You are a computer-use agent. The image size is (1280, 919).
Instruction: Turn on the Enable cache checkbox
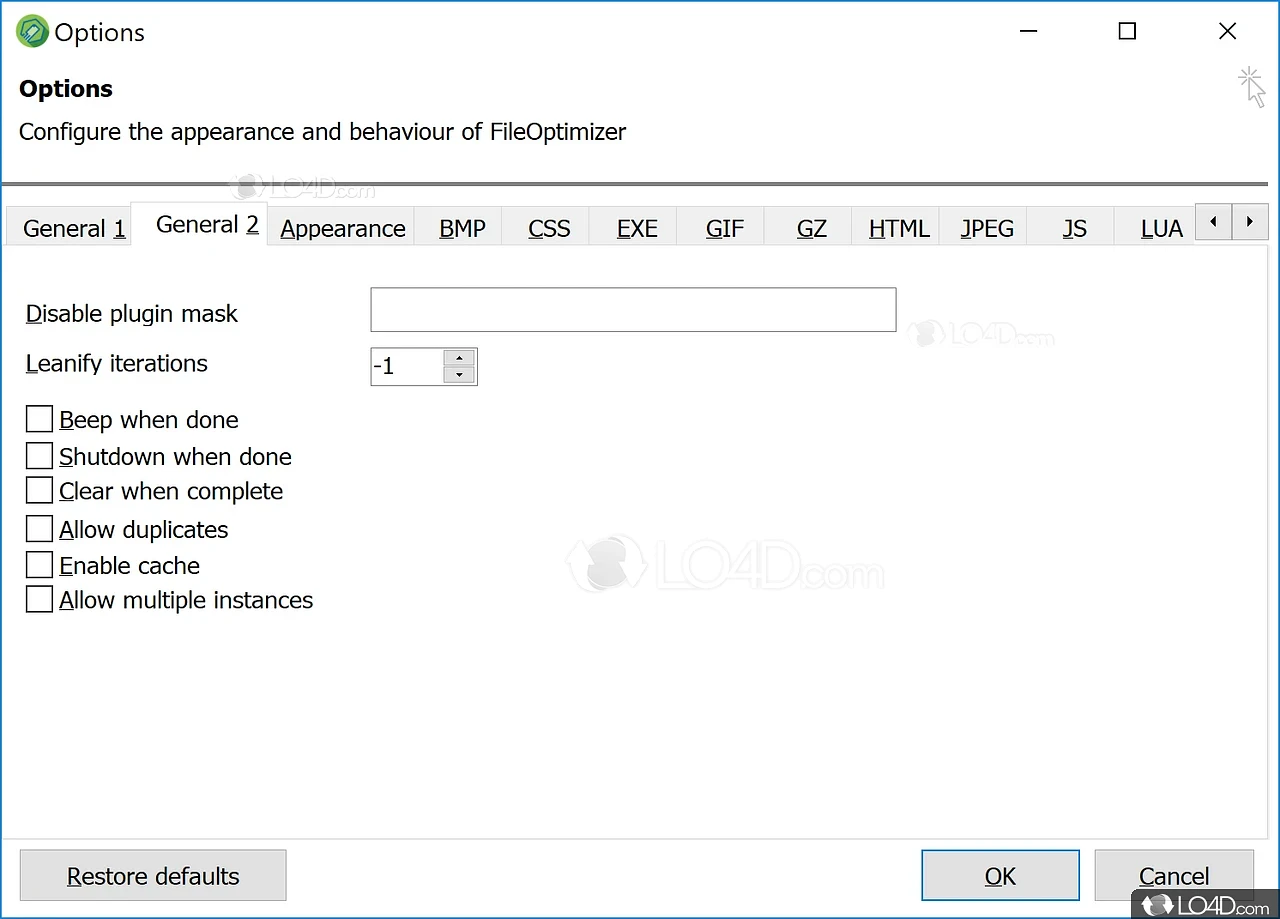click(39, 565)
